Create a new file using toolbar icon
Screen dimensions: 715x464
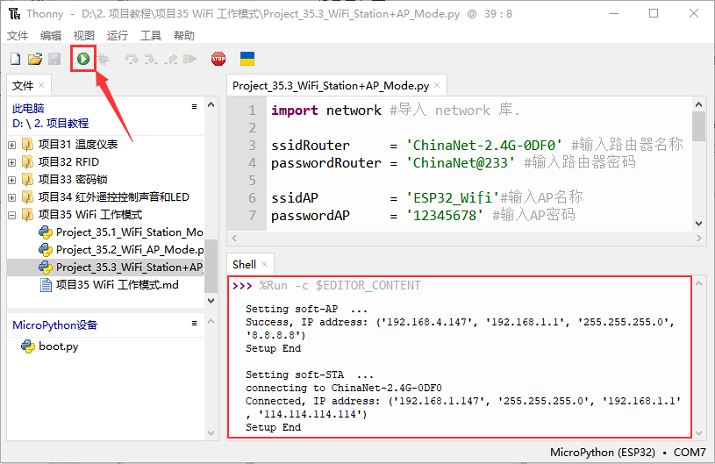pos(15,59)
